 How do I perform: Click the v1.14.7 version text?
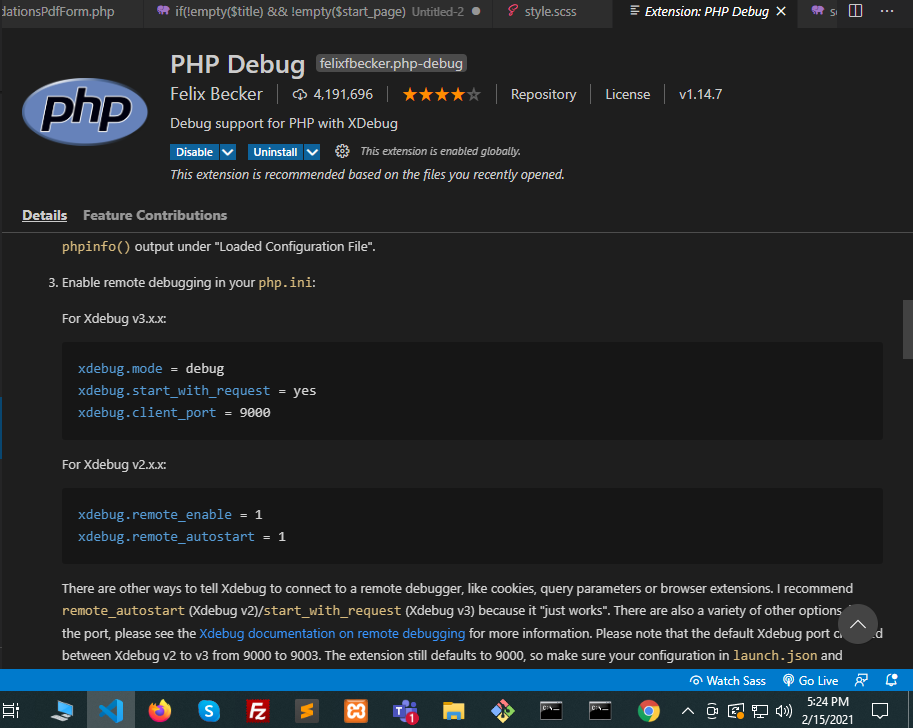pos(700,94)
